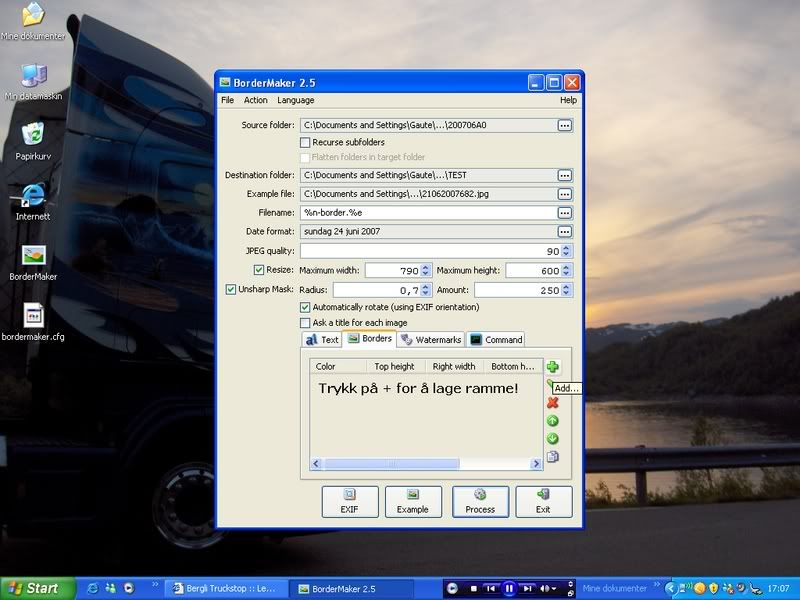This screenshot has height=600, width=800.
Task: Click the Right width column header
Action: click(x=454, y=366)
